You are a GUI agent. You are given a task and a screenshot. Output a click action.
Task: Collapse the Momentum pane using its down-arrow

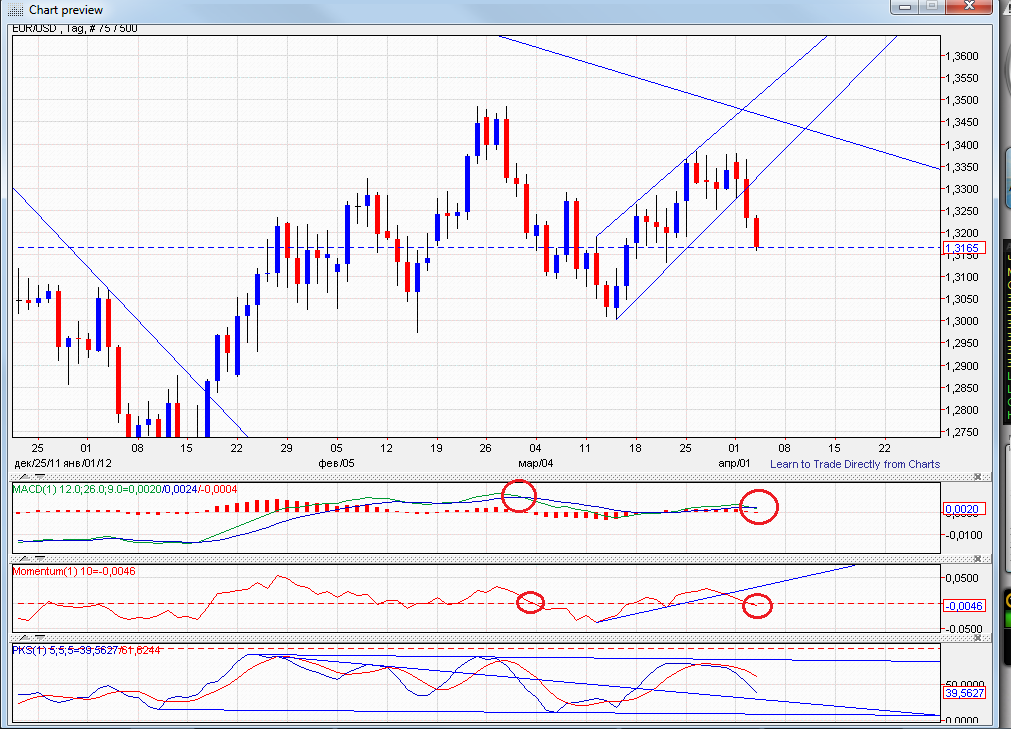coord(38,558)
